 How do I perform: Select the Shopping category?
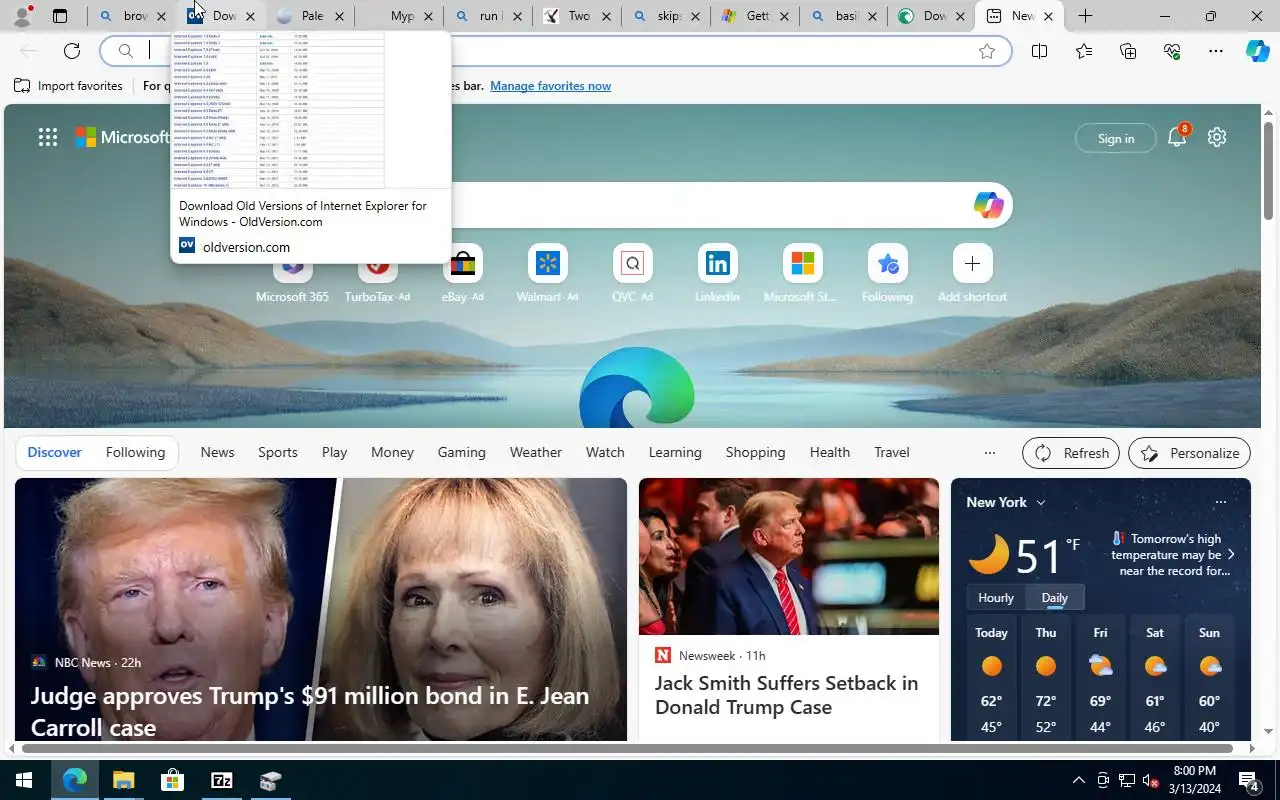pos(755,452)
